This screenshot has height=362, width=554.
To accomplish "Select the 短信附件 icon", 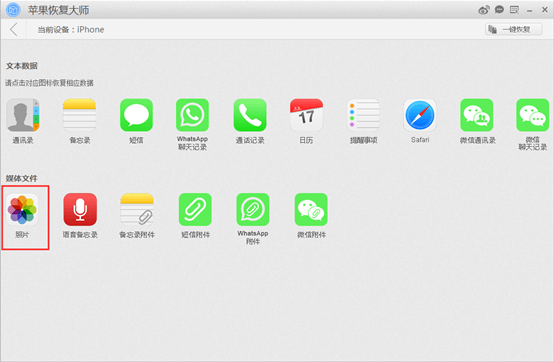I will (195, 210).
